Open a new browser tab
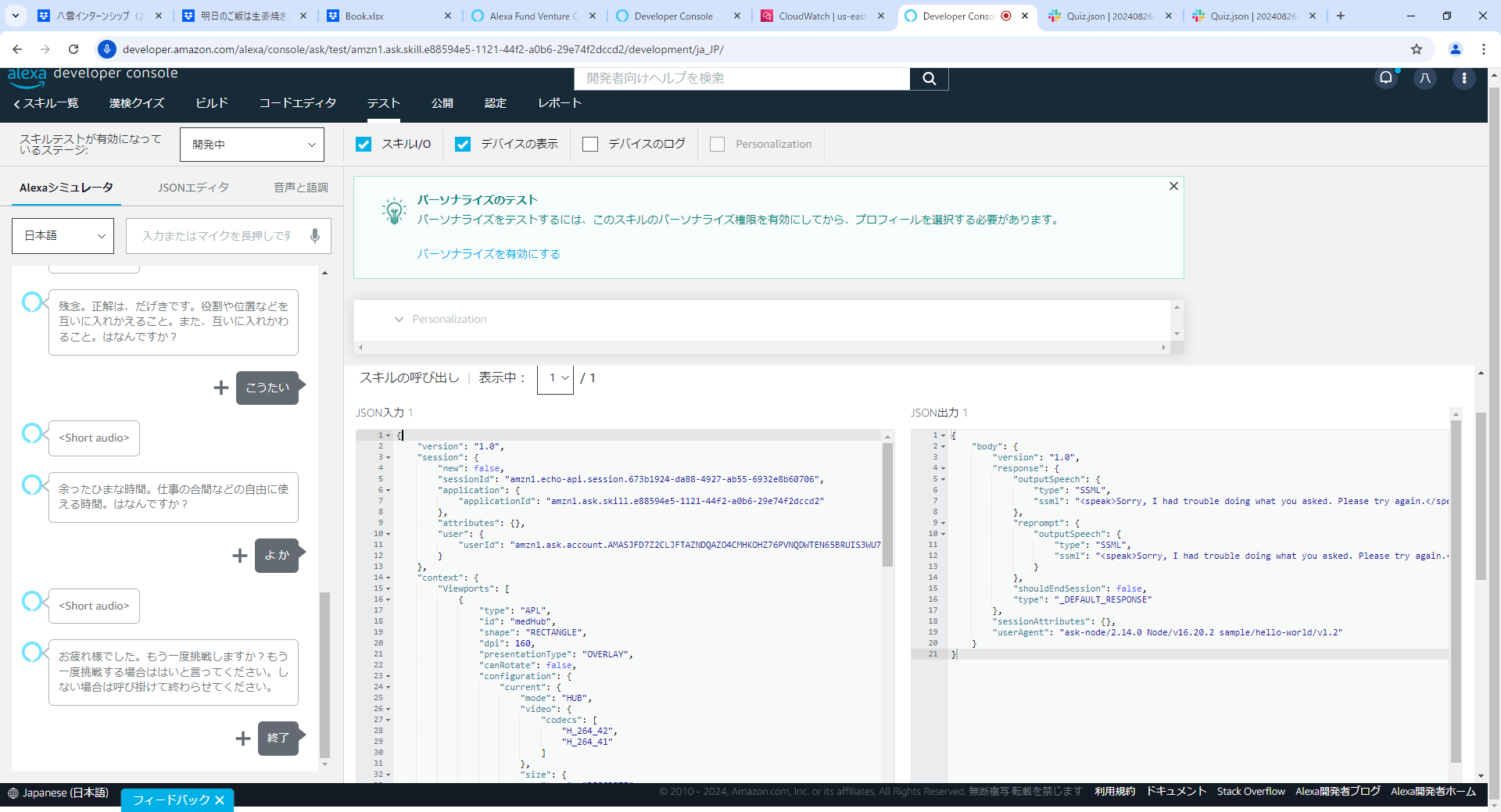This screenshot has height=812, width=1501. point(1341,16)
